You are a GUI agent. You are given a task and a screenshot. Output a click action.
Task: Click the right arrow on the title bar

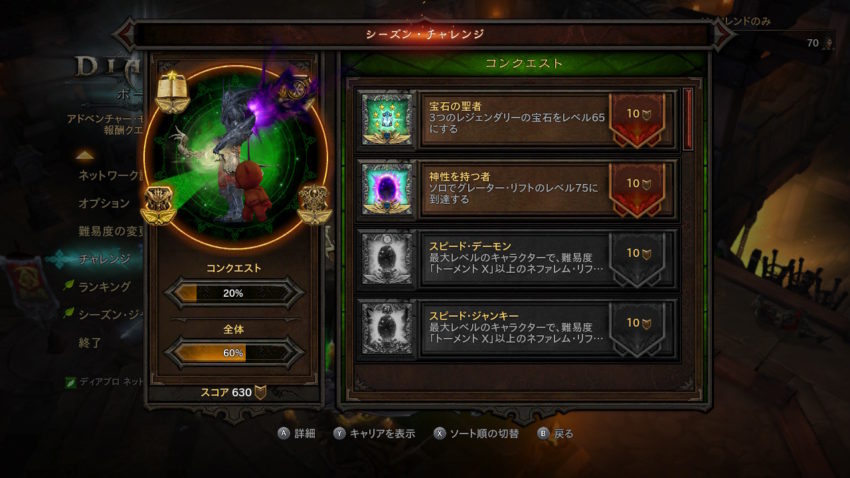coord(723,34)
